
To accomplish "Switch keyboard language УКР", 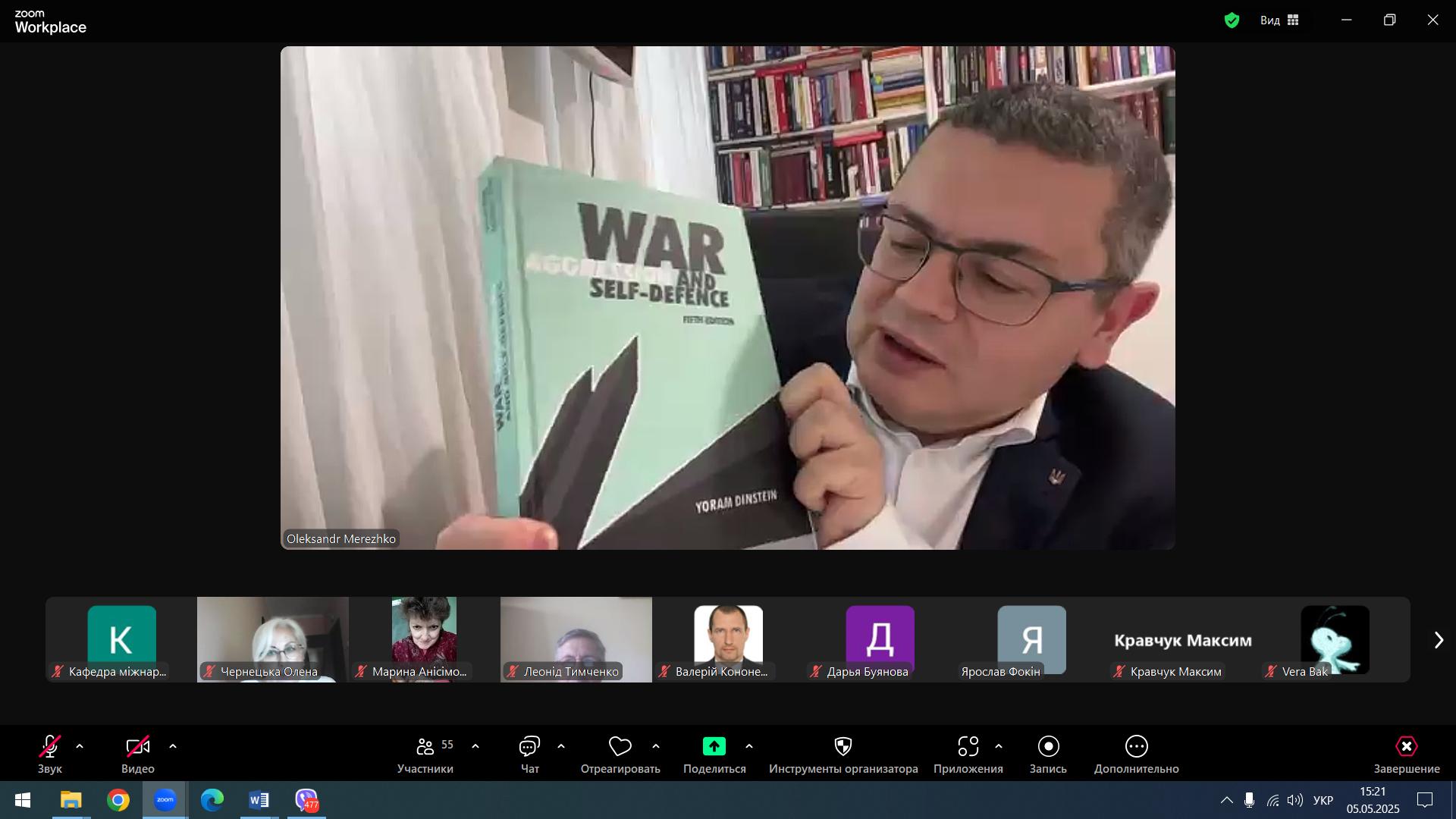I will click(1323, 800).
